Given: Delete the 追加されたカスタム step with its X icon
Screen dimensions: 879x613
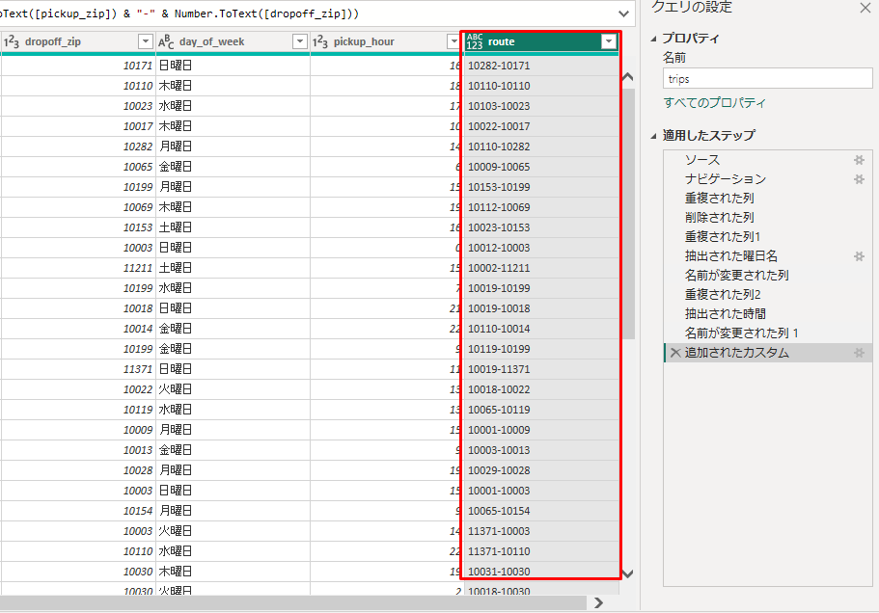Looking at the screenshot, I should pos(675,353).
